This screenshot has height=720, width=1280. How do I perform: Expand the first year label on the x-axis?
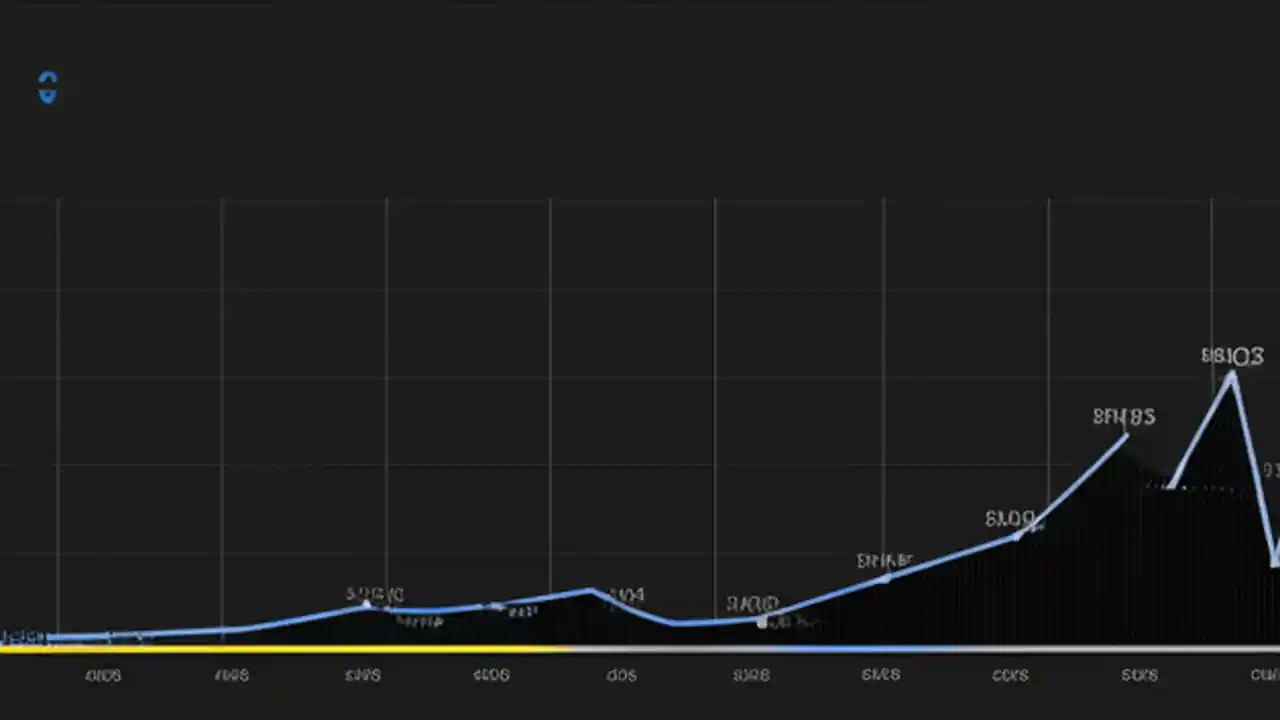pos(103,675)
